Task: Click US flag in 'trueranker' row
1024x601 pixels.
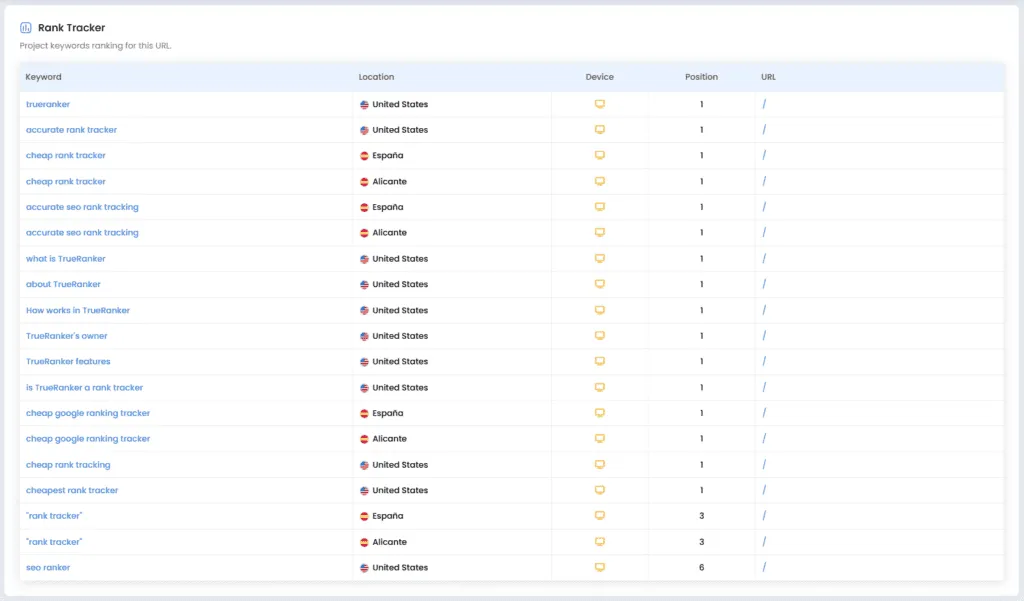Action: pyautogui.click(x=364, y=105)
